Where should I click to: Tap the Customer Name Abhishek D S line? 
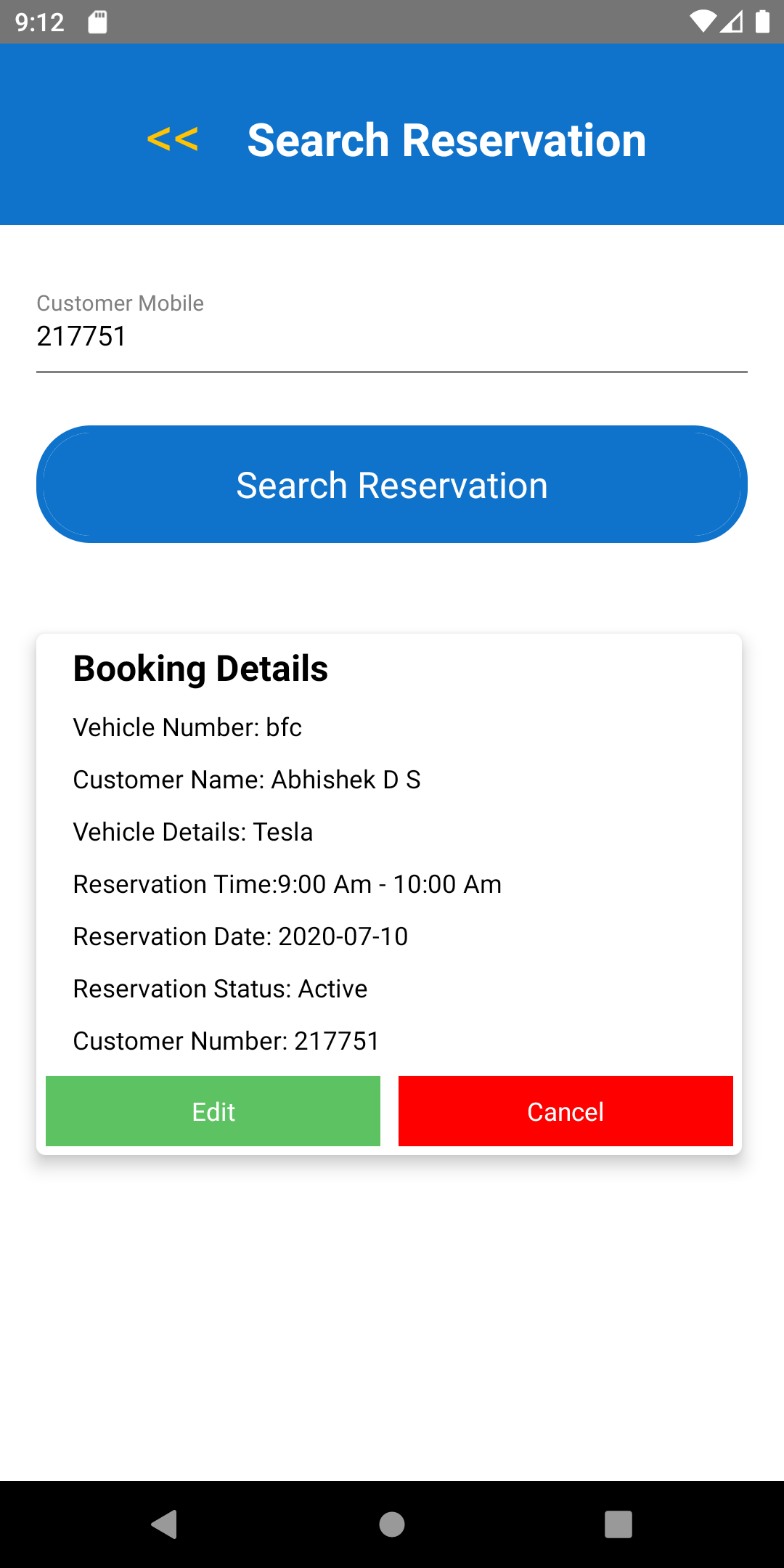pos(247,780)
